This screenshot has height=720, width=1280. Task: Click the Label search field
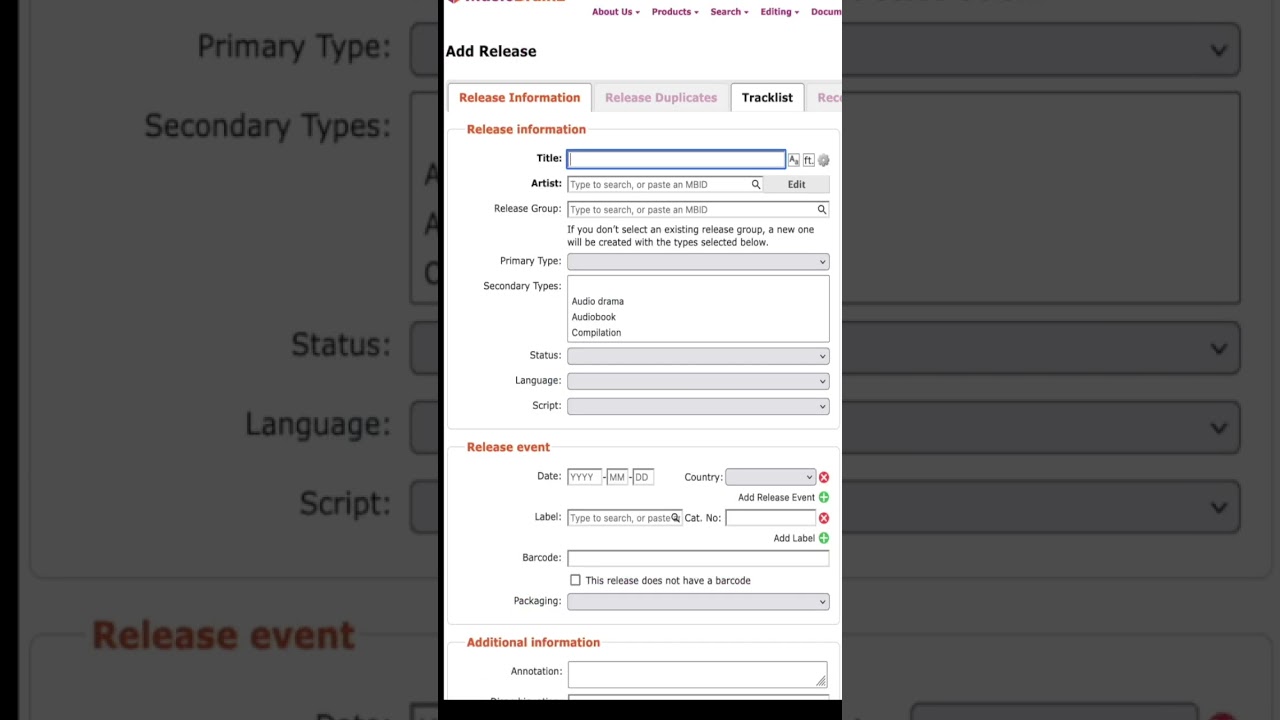coord(624,518)
